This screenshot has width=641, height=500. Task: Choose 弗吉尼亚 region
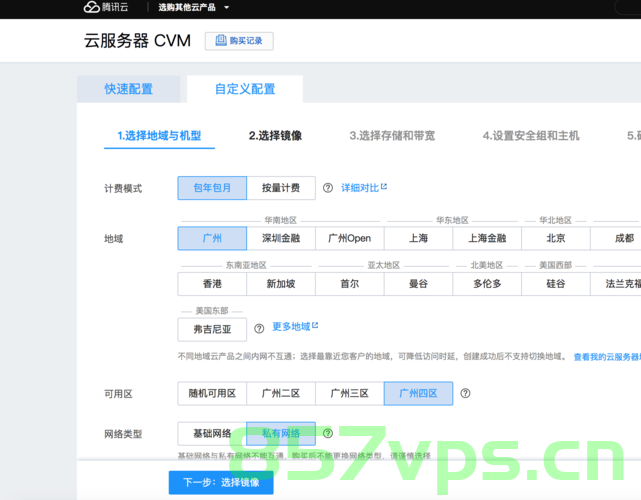(212, 329)
